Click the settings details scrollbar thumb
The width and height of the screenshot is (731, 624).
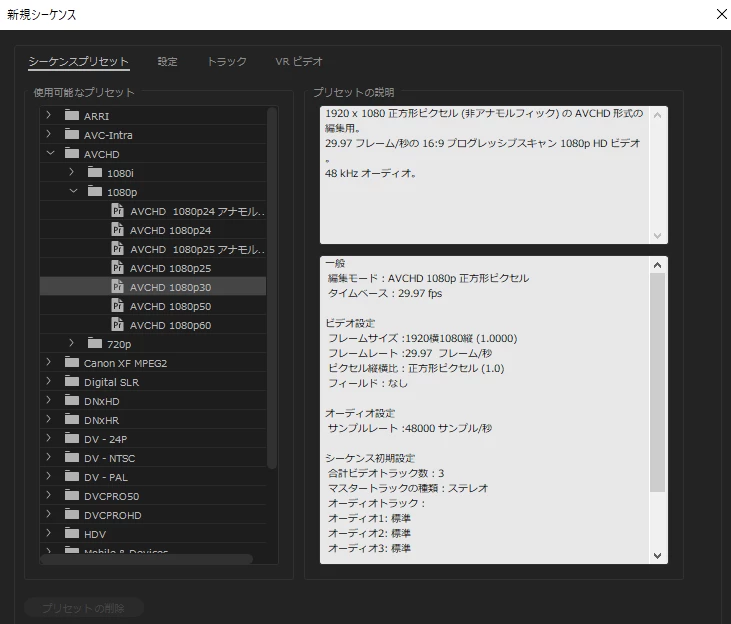[657, 382]
